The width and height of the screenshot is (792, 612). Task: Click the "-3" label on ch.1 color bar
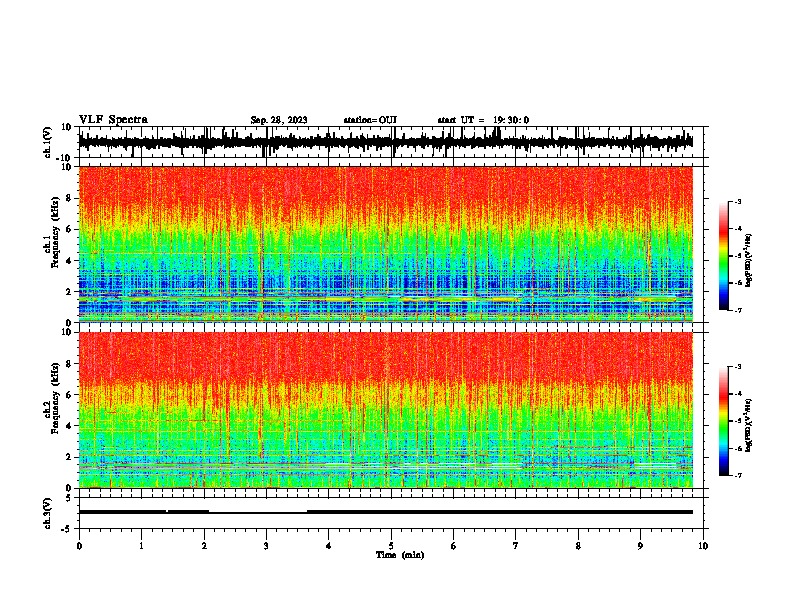click(737, 201)
